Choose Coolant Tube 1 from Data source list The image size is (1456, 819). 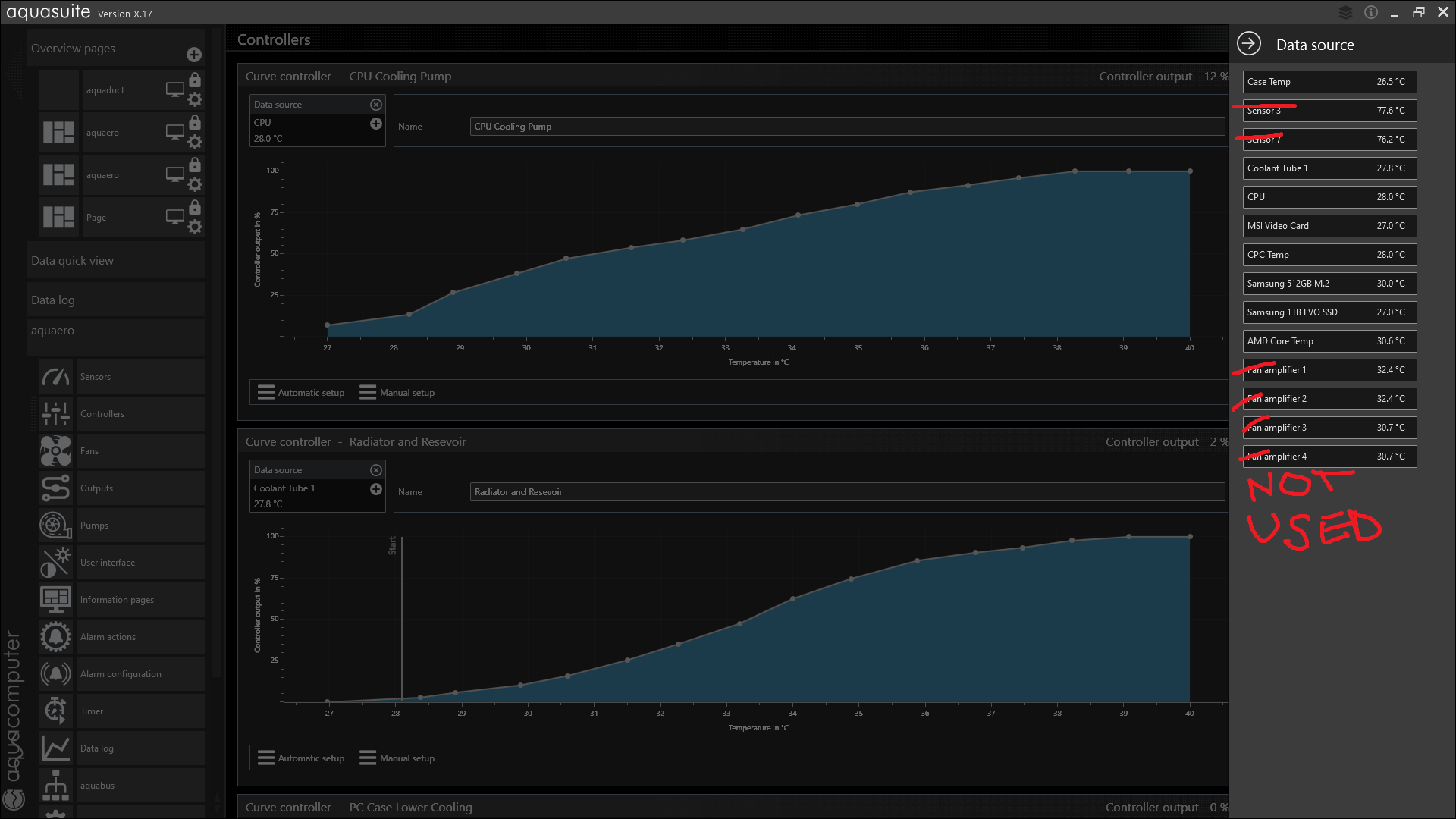(x=1329, y=168)
